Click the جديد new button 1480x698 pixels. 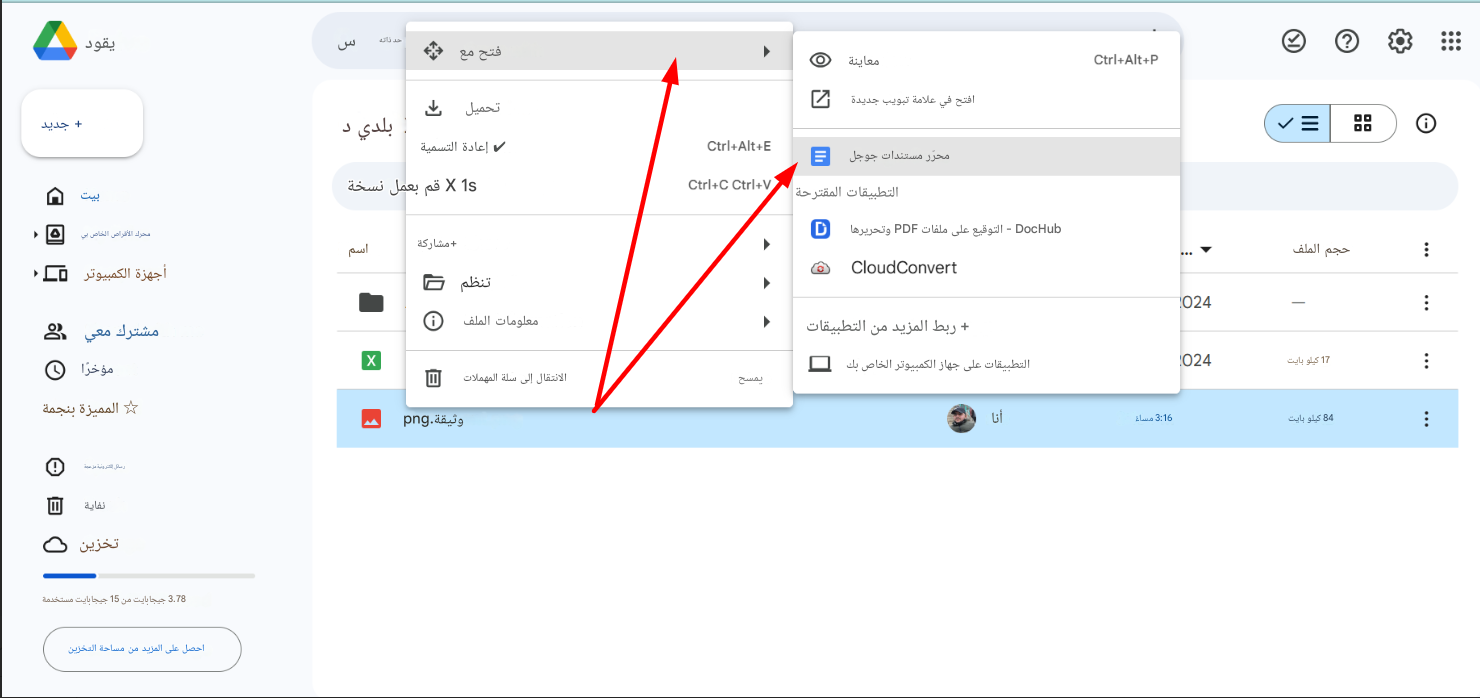tap(82, 124)
